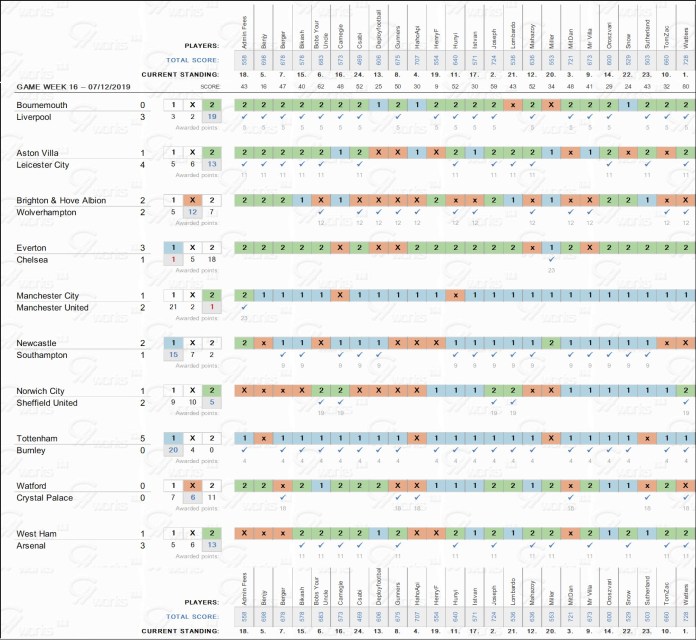Select the blue 1 outcome box for Tottenham match

[x=174, y=438]
